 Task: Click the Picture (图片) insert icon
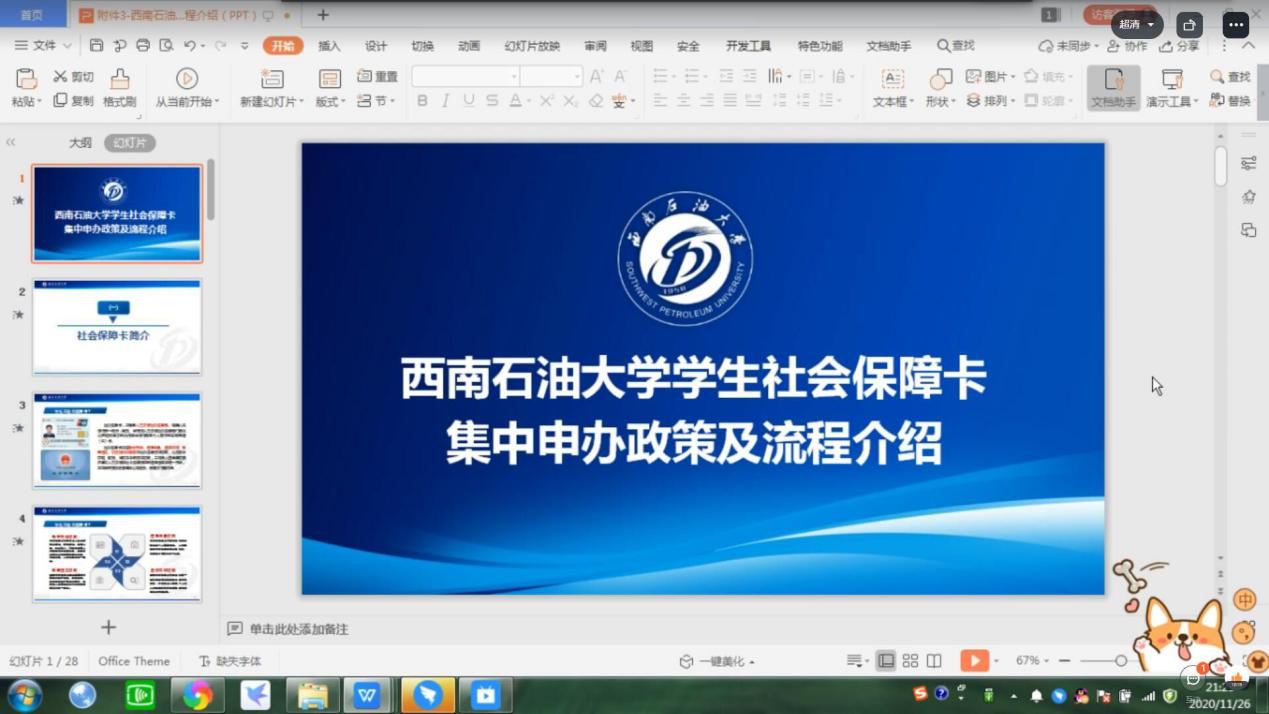tap(973, 76)
